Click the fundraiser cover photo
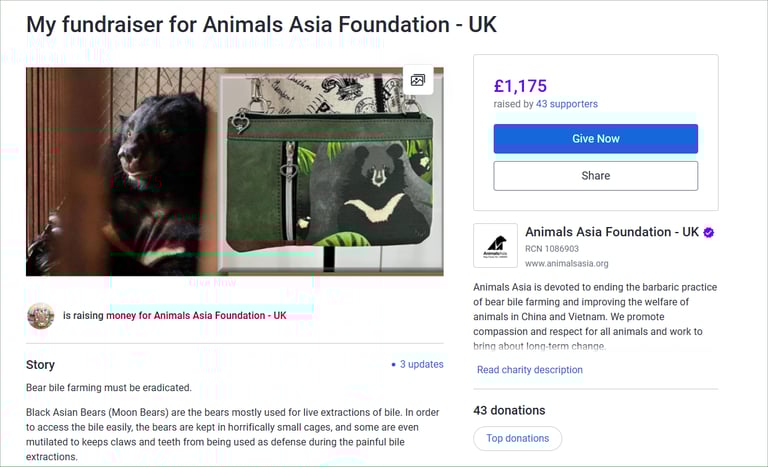The image size is (768, 467). (x=234, y=171)
